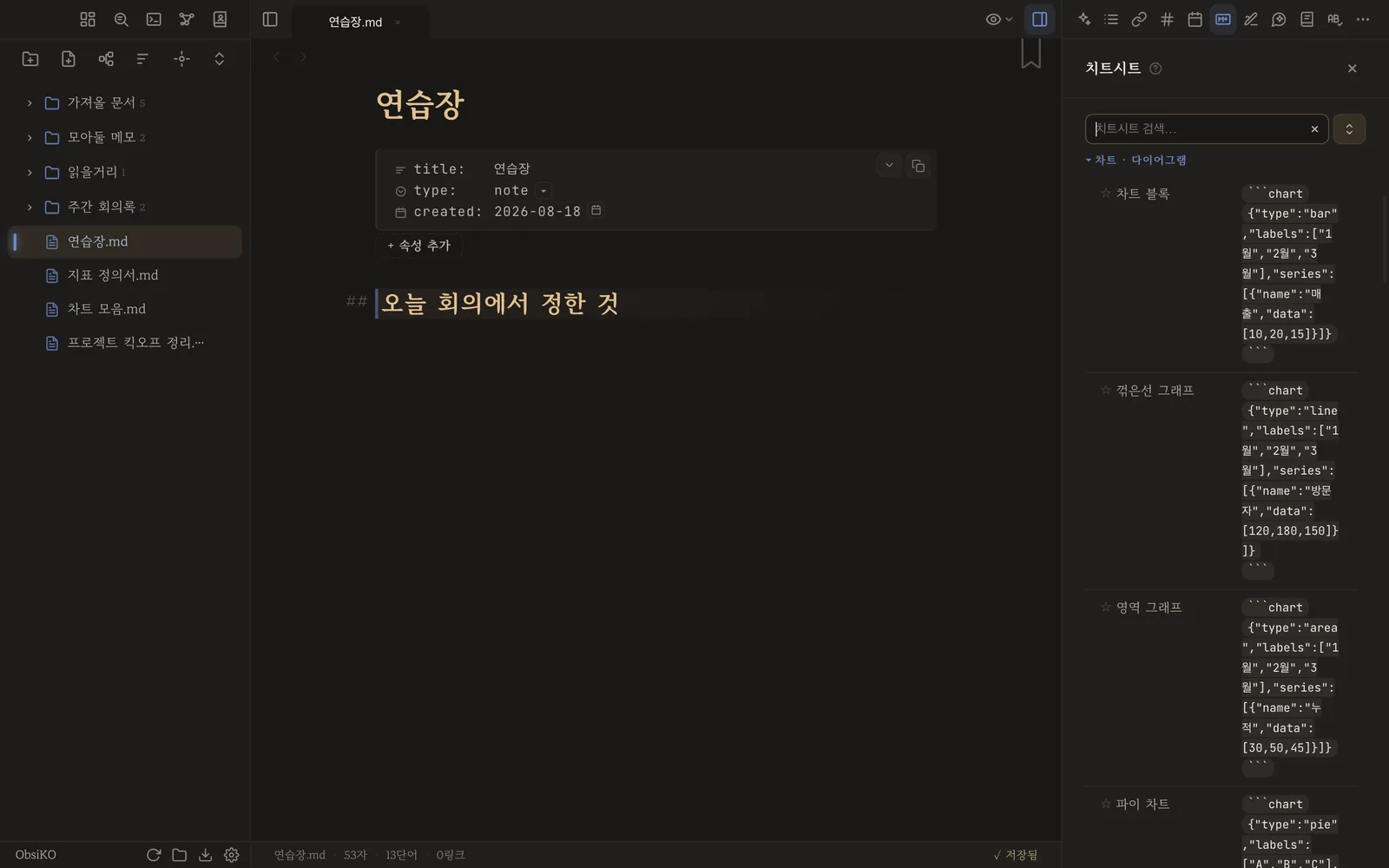
Task: Toggle the eye preview mode
Action: [x=993, y=19]
